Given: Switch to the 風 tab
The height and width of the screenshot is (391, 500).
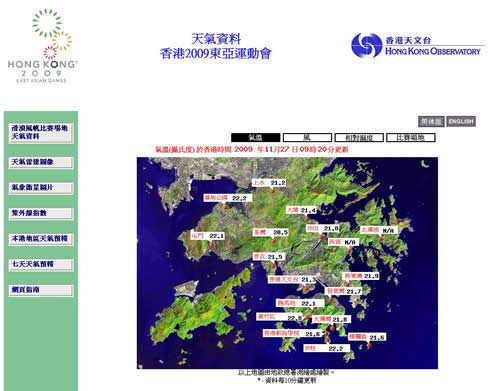Looking at the screenshot, I should coord(307,138).
